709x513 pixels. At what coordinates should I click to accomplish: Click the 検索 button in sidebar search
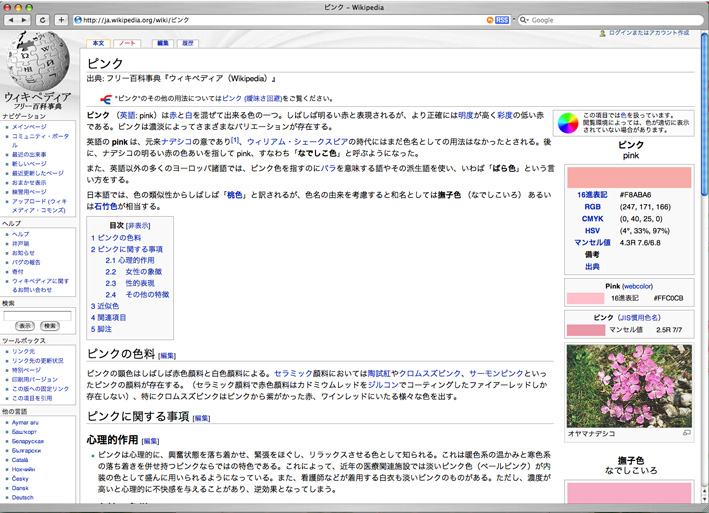click(x=50, y=326)
